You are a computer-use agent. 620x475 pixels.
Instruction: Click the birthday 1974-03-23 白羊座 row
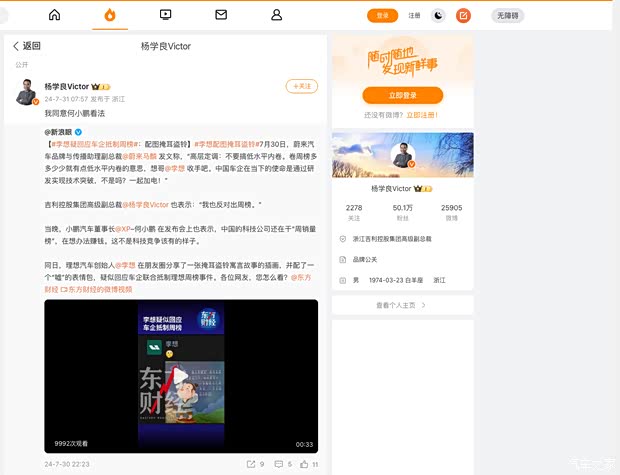[x=396, y=280]
